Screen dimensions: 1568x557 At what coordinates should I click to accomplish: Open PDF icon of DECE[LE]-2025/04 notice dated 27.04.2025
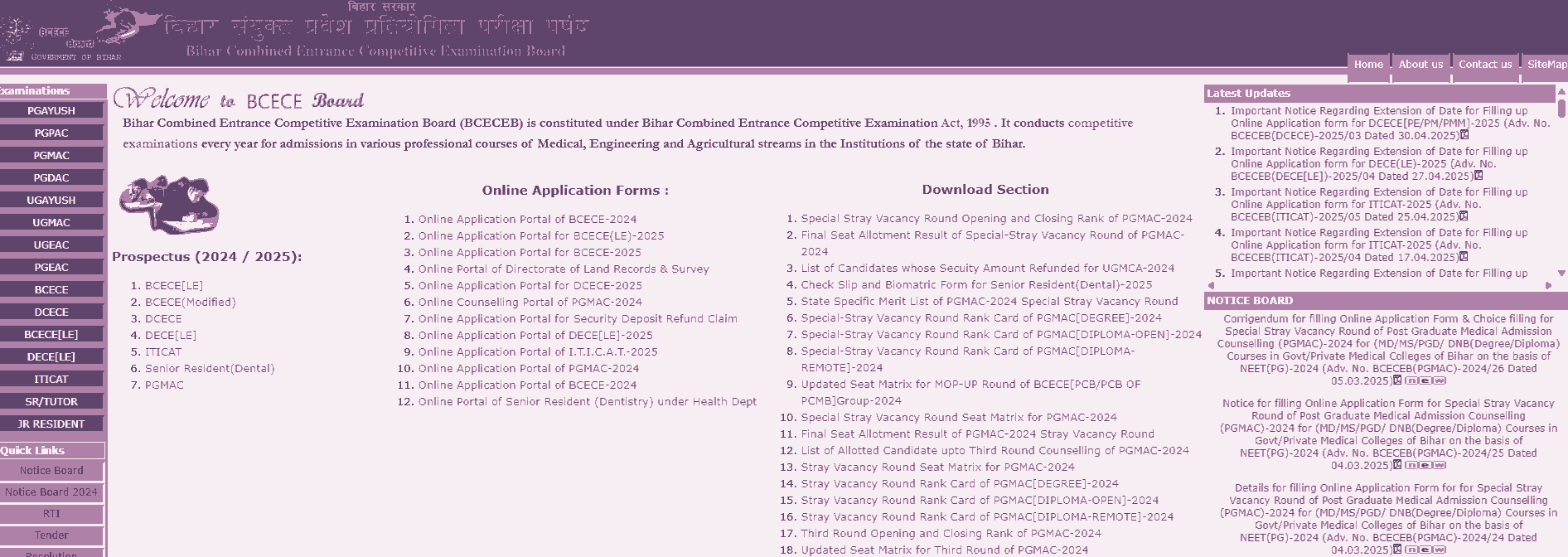1478,176
